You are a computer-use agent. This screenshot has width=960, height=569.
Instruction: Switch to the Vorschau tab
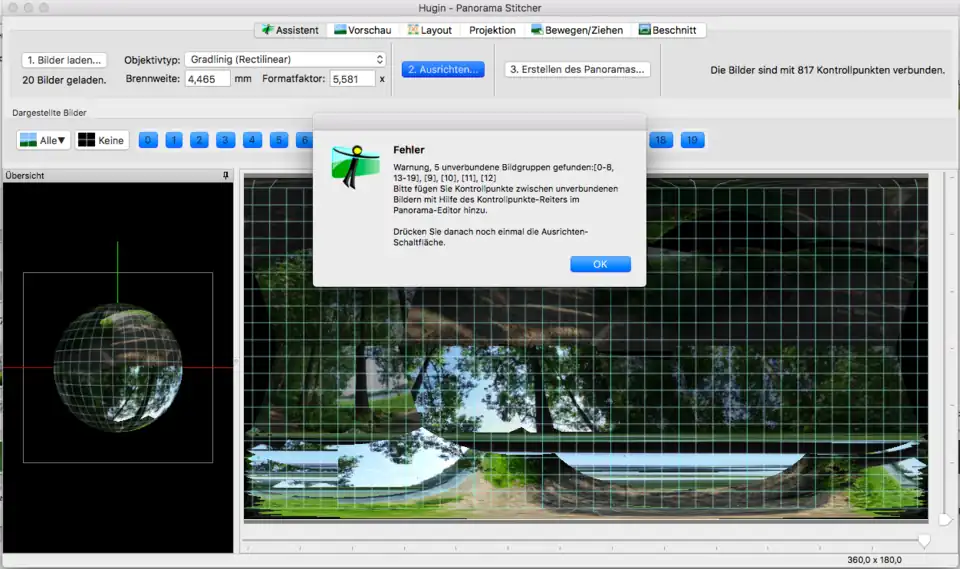point(362,30)
